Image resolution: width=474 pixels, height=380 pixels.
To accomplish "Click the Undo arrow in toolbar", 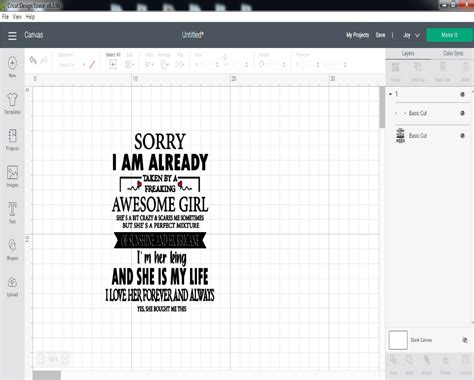I will point(33,60).
